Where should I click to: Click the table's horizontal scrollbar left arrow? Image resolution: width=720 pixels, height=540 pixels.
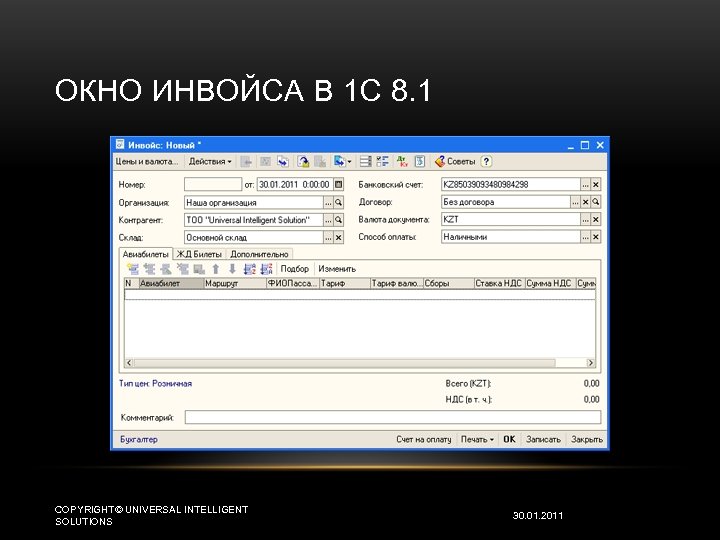click(x=129, y=363)
